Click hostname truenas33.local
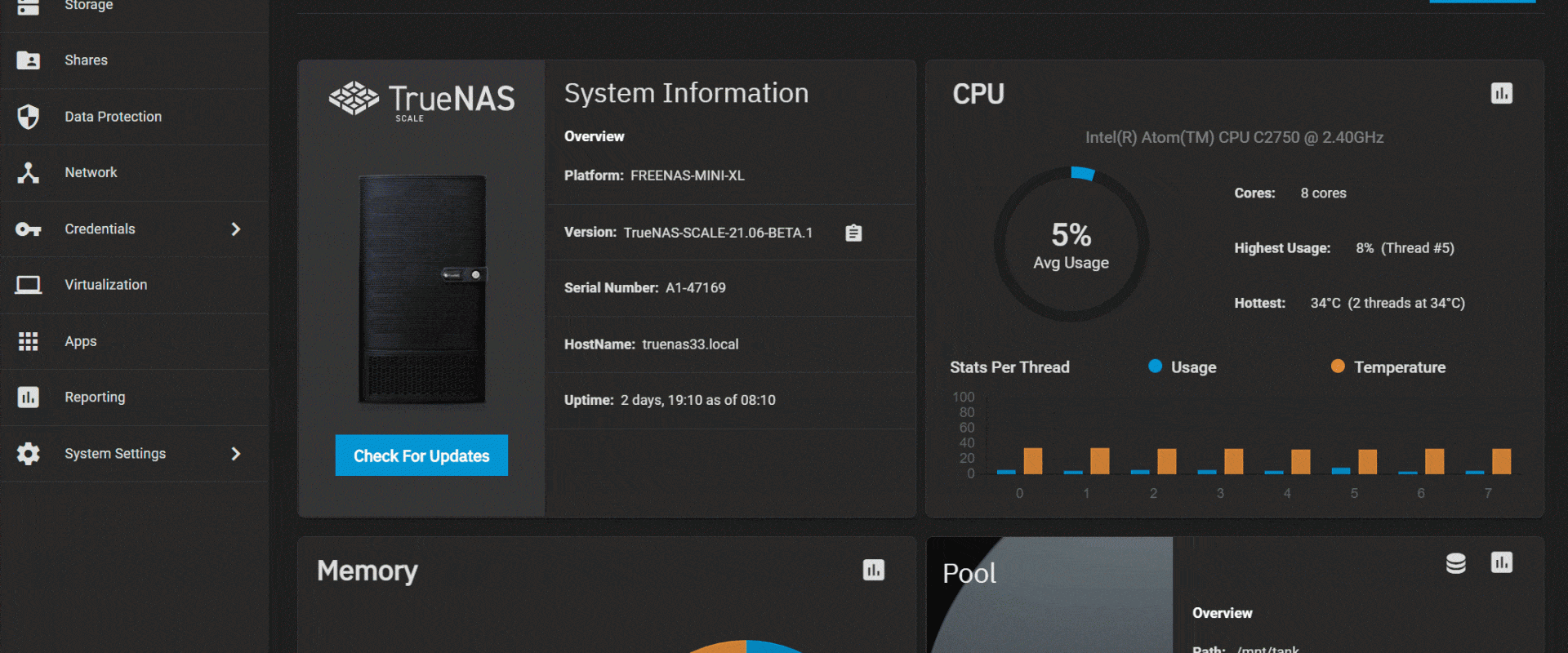The image size is (1568, 653). tap(690, 344)
